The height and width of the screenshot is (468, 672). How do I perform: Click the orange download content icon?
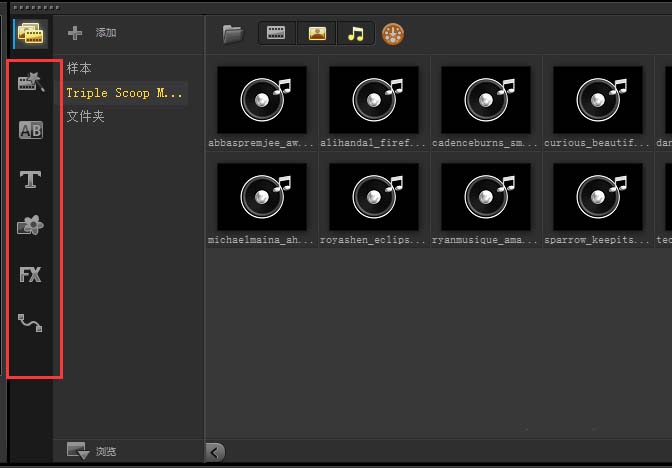coord(393,34)
